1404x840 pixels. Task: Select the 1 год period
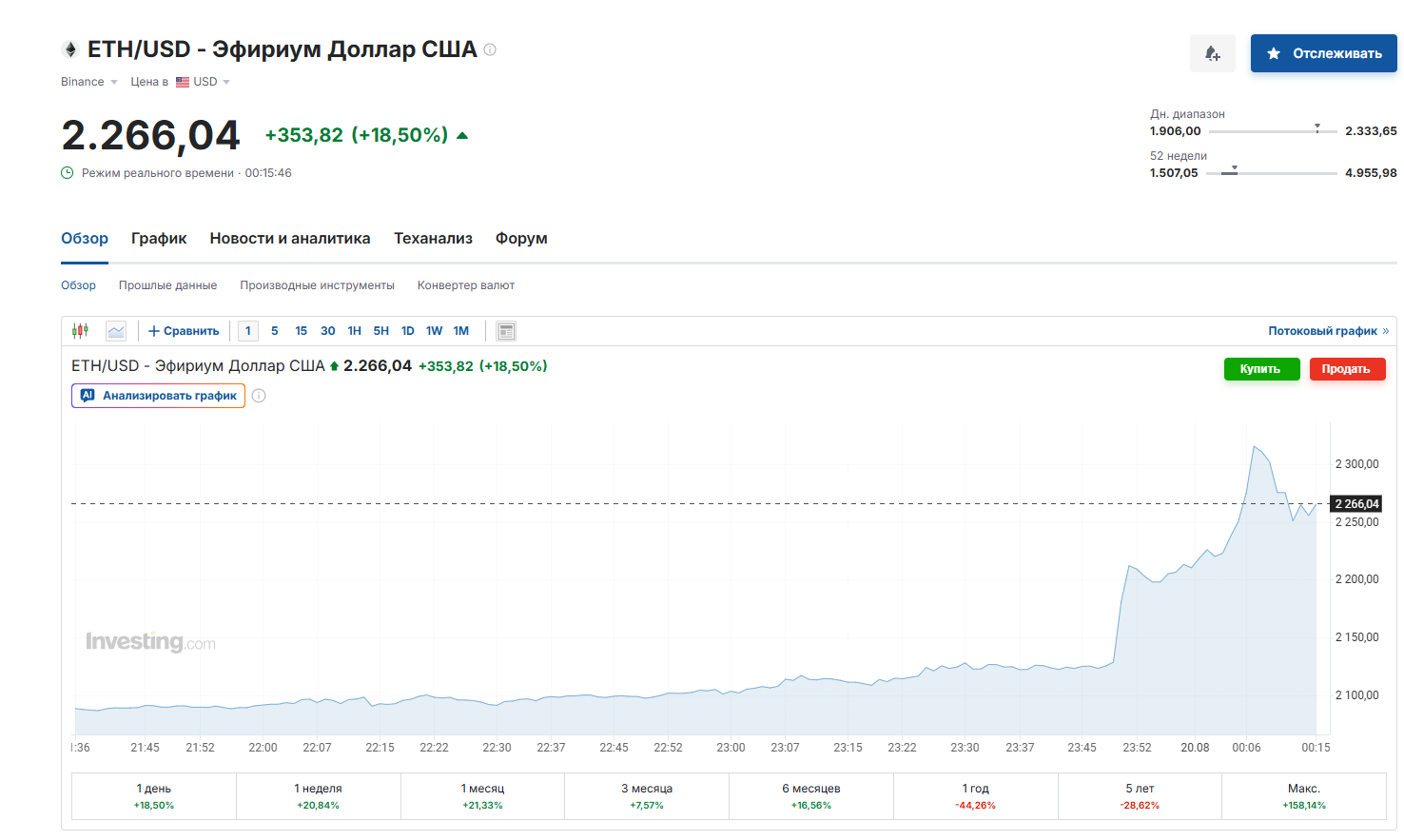pyautogui.click(x=975, y=796)
